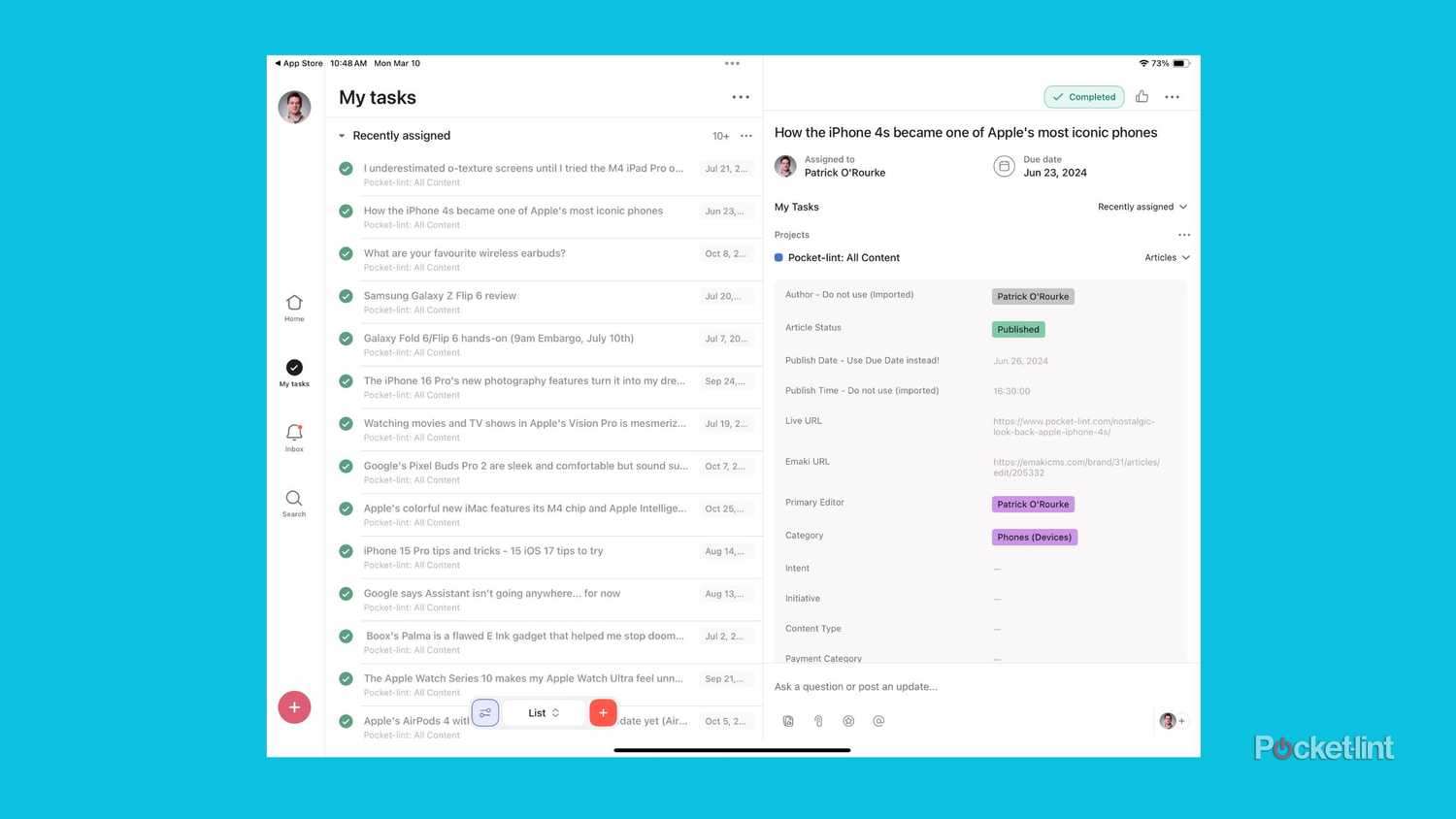
Task: Open the Live URL pocket-lint link
Action: (1075, 426)
